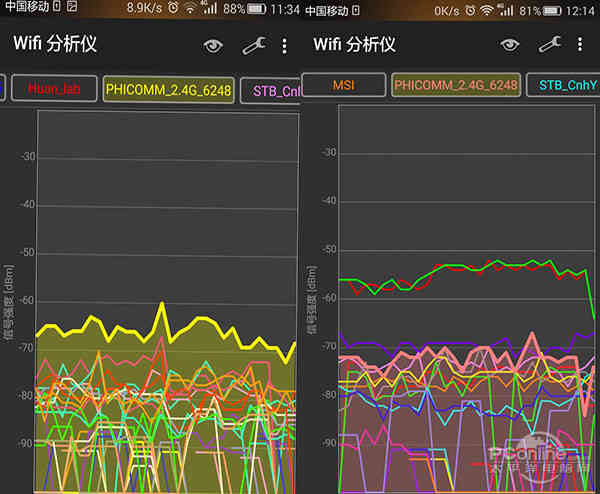Tap the alarm clock icon in left status bar

173,8
